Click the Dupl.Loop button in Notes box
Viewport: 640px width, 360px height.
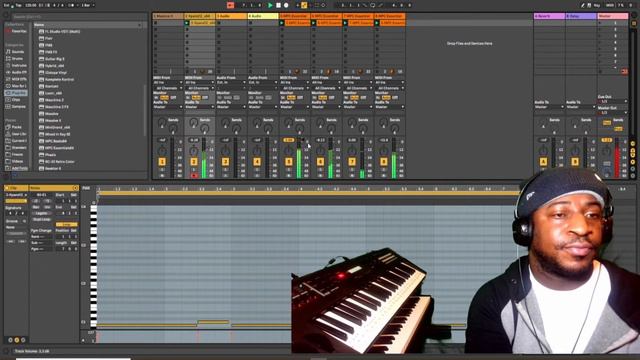(x=42, y=219)
